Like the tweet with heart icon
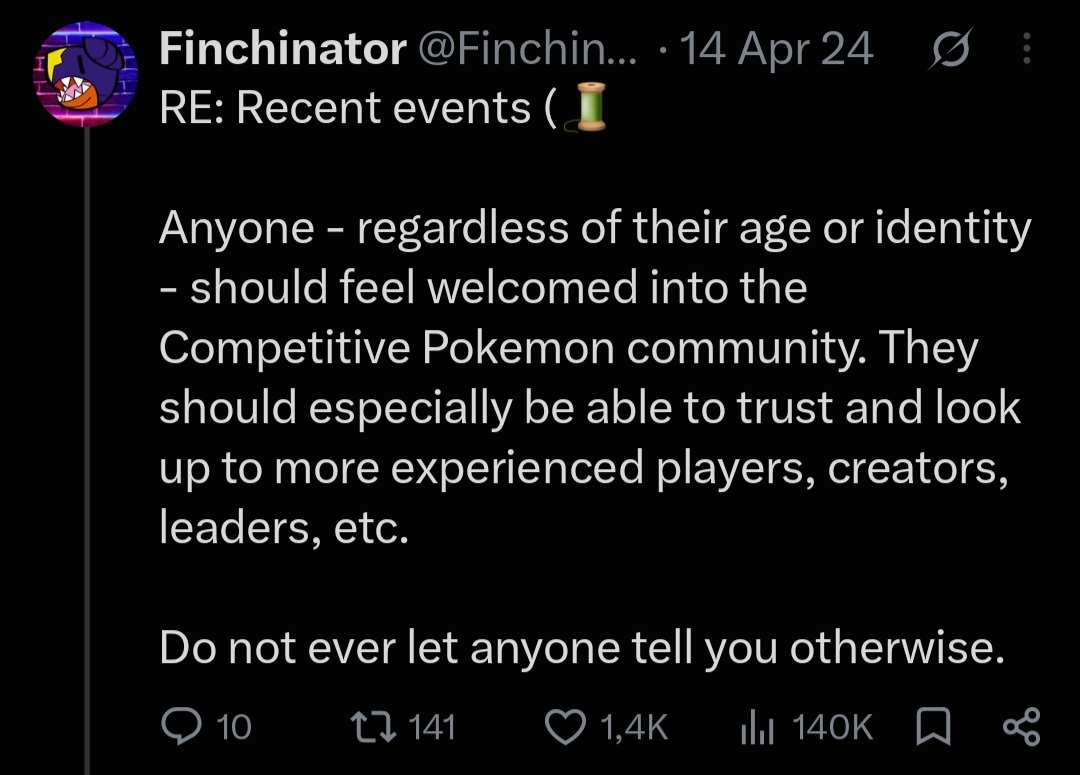Screen dimensions: 1080x775 565,727
